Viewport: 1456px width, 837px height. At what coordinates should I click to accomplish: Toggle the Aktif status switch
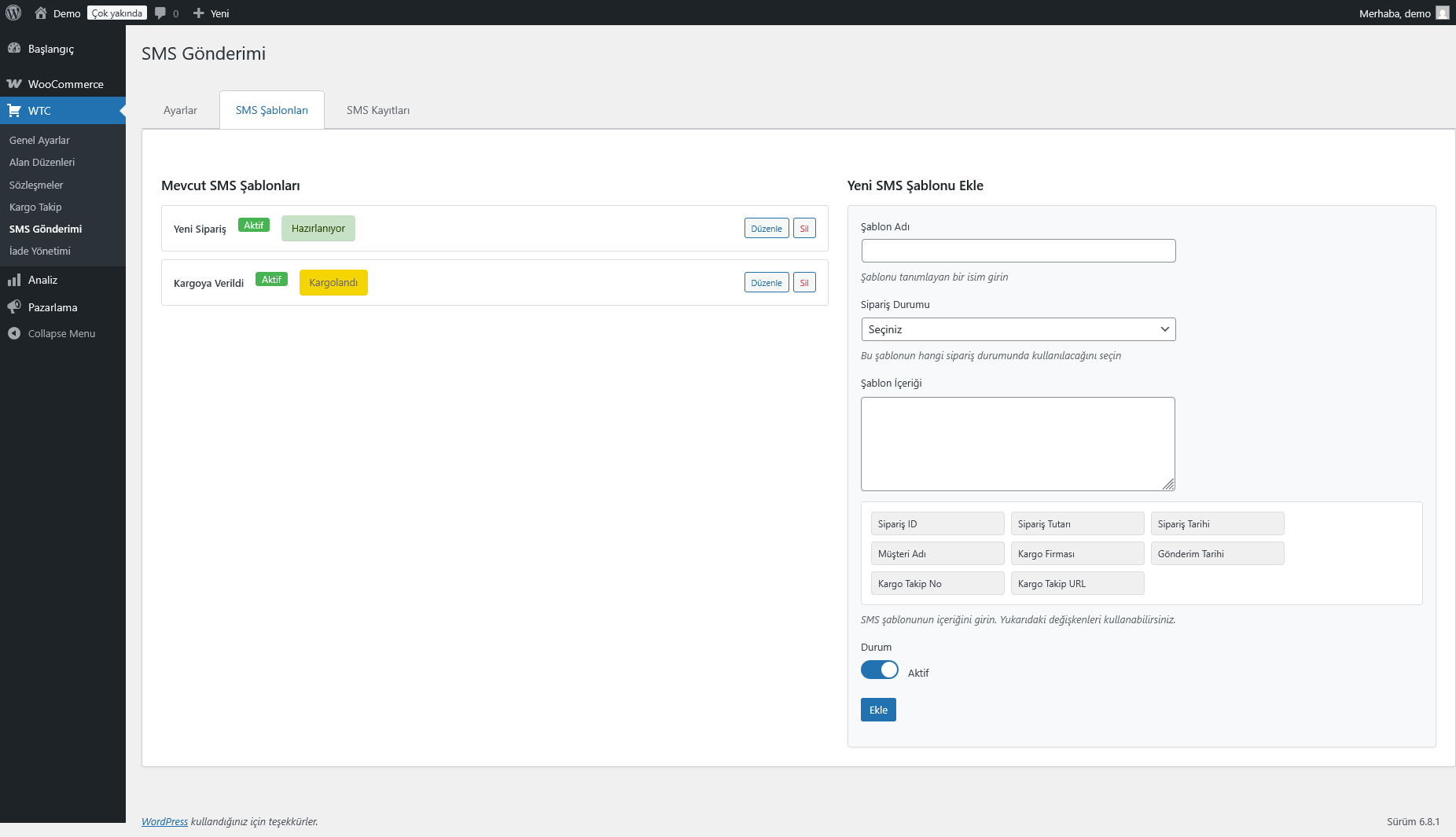879,670
